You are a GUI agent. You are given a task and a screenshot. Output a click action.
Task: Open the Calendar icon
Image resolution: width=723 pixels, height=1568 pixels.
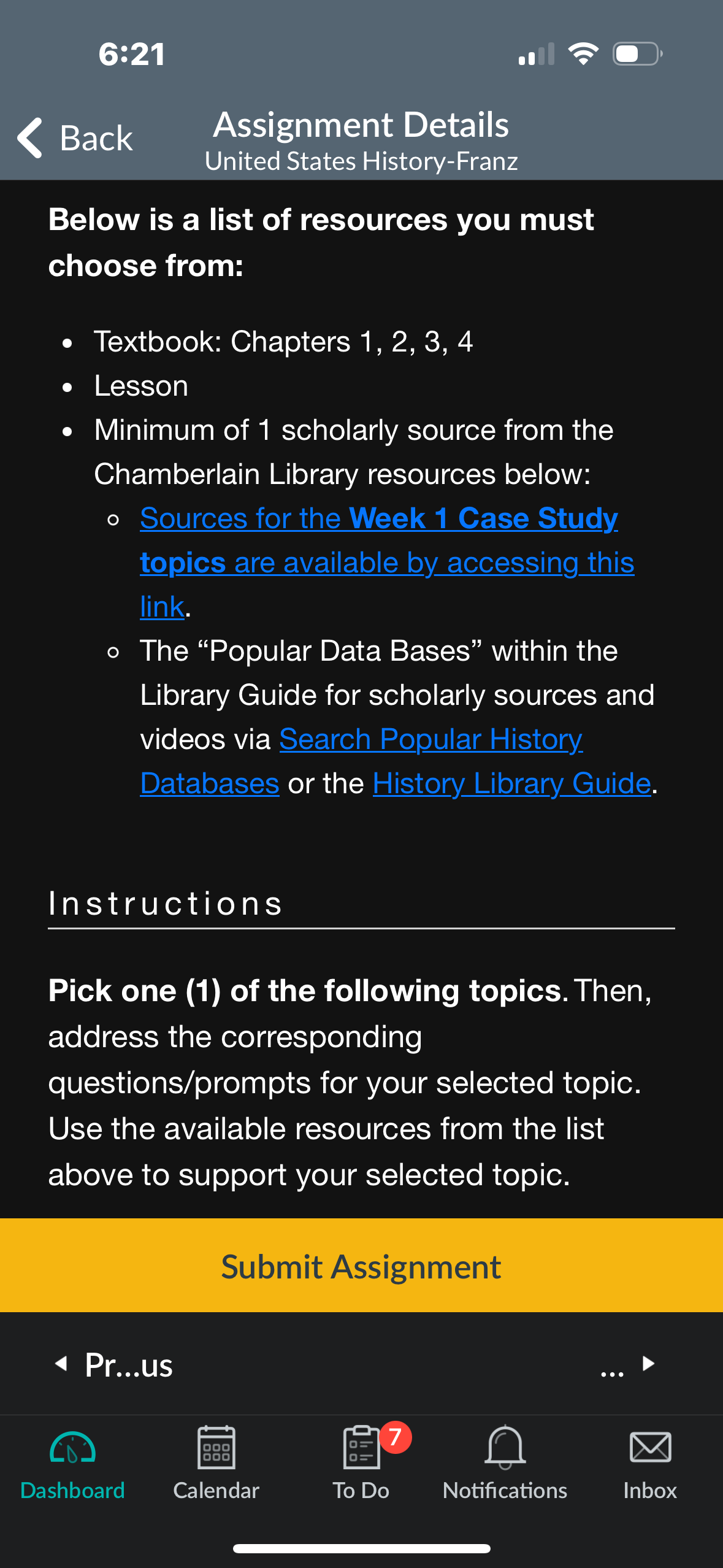[x=216, y=1448]
